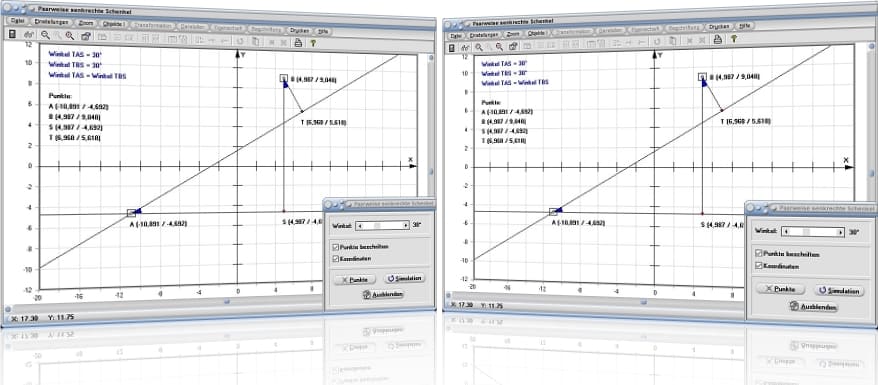The width and height of the screenshot is (878, 385).
Task: Toggle 'Punkte beschriften' checkbox in the left panel
Action: click(335, 247)
